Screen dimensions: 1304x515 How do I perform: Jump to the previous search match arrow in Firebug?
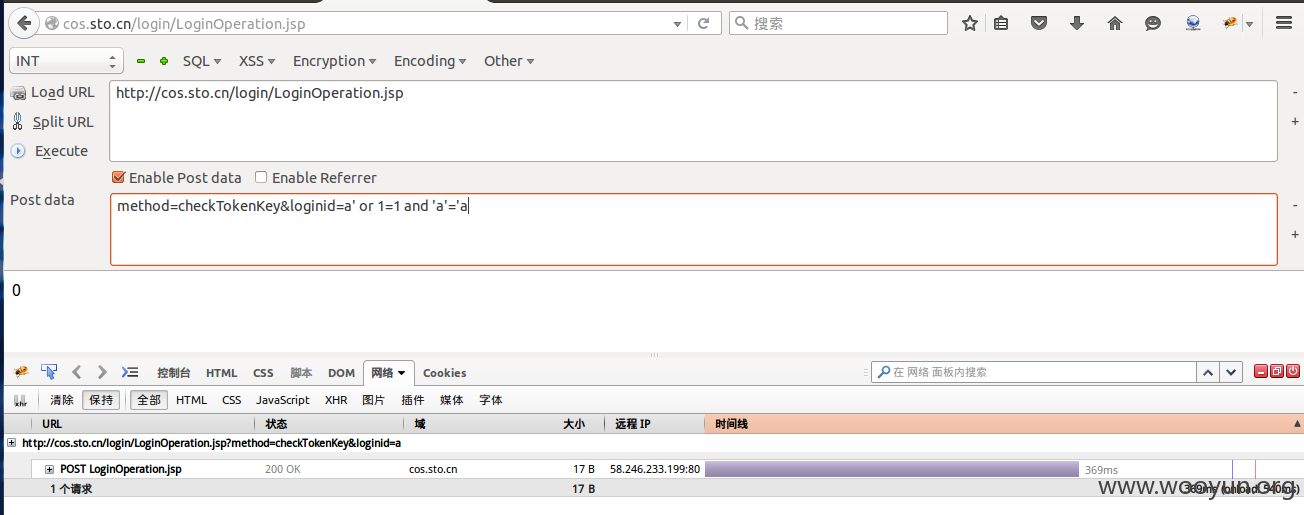point(1209,372)
